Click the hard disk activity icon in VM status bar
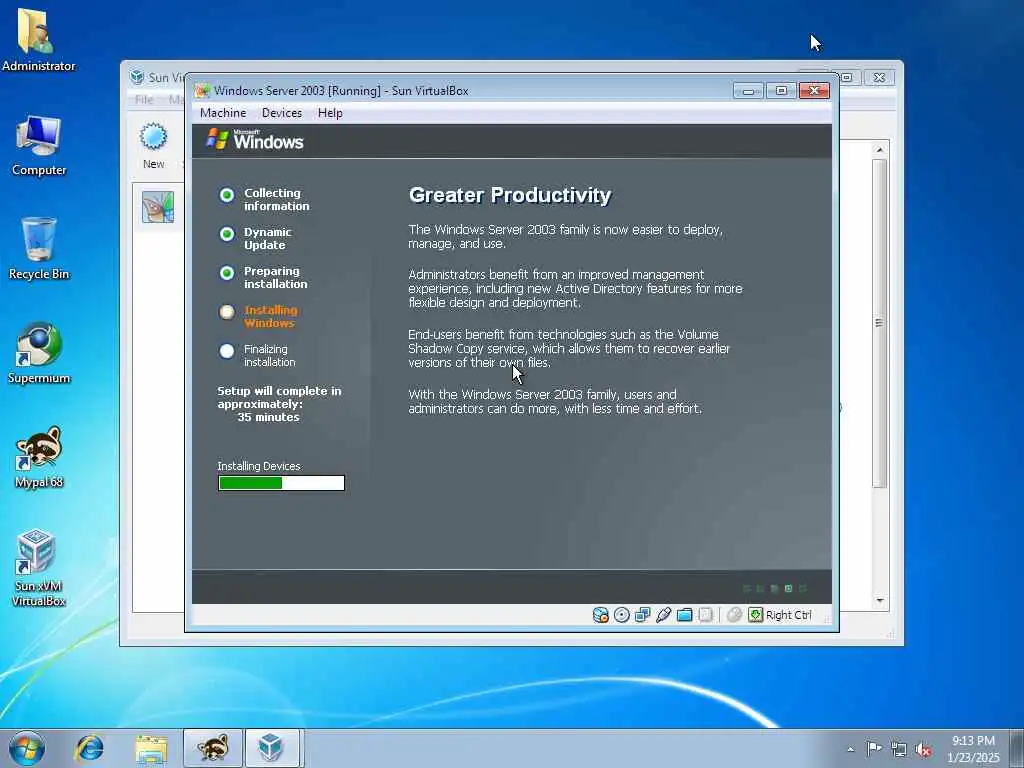 pos(600,615)
